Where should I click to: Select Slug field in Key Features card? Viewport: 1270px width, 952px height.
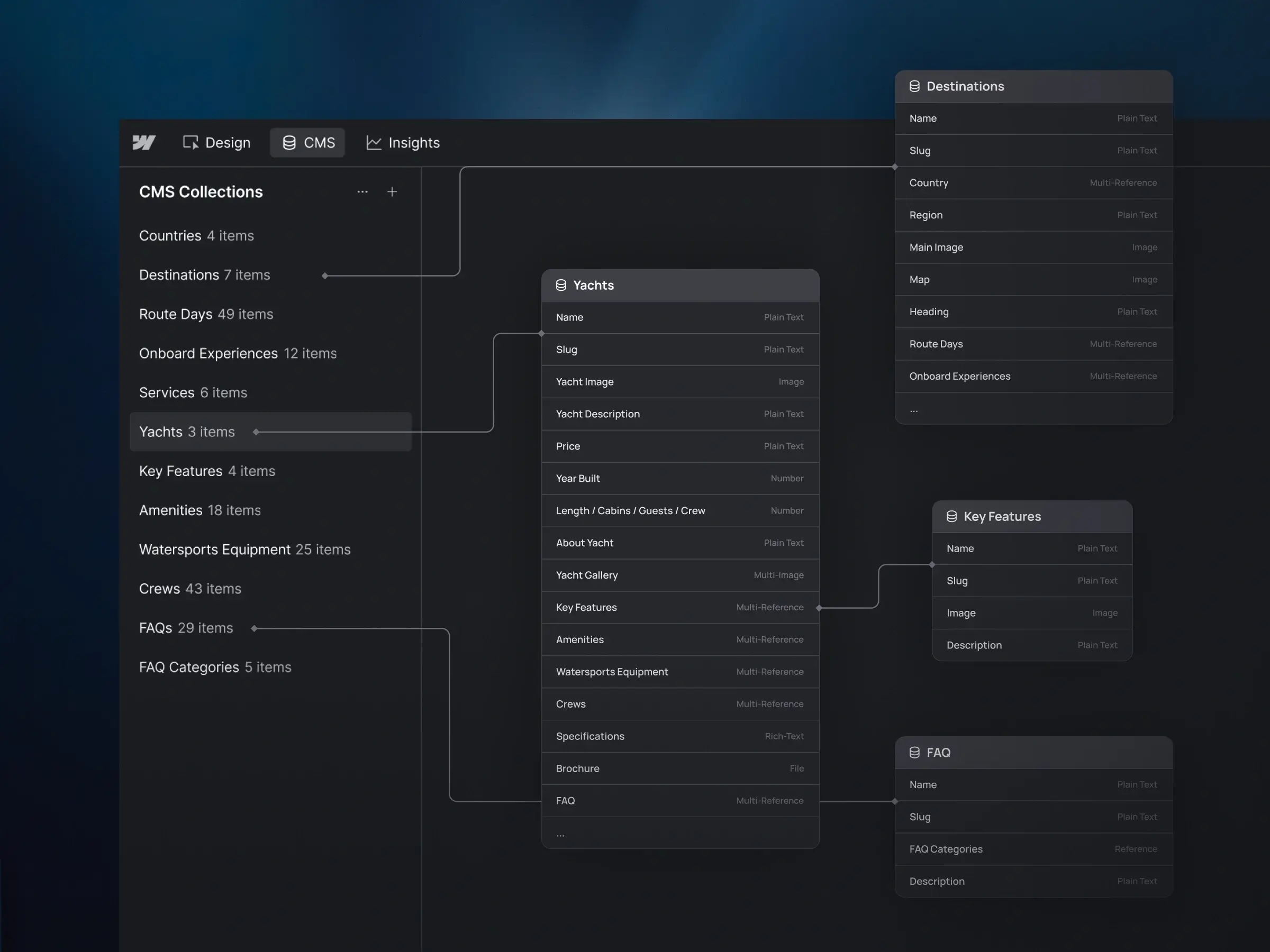tap(1032, 581)
